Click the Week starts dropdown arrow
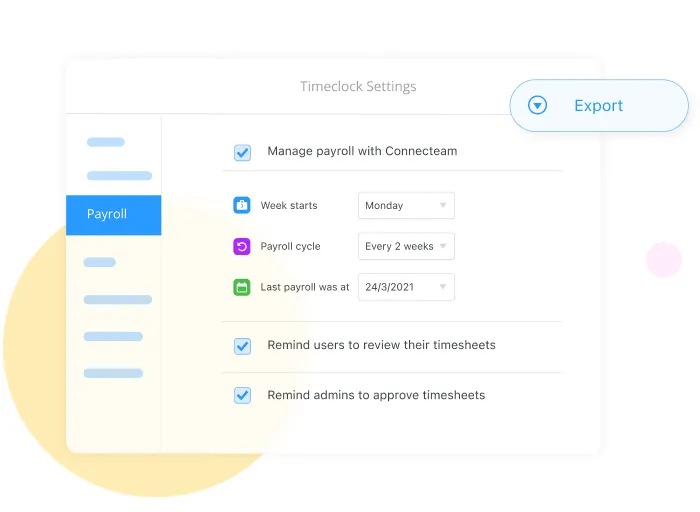 (x=442, y=206)
